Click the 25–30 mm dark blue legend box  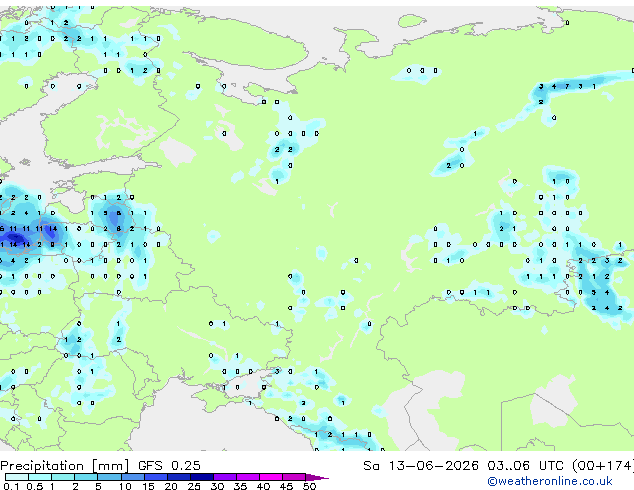(202, 477)
